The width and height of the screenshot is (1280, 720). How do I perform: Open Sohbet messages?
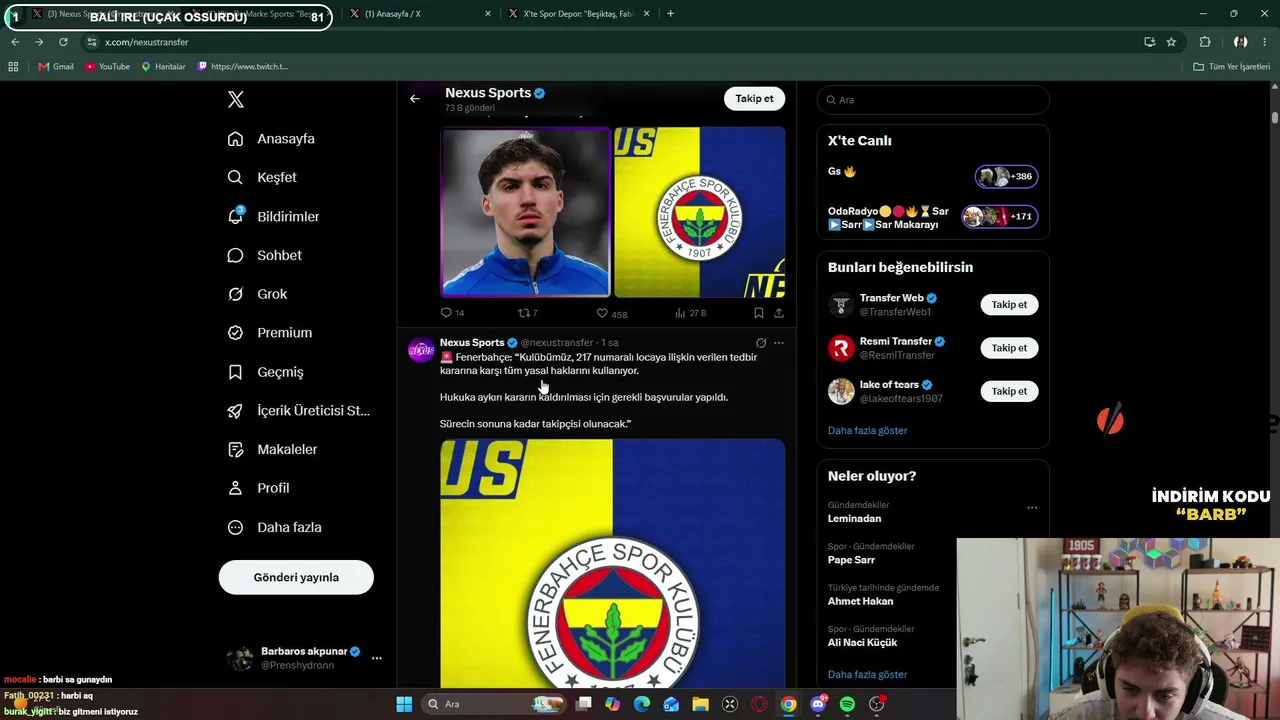264,255
